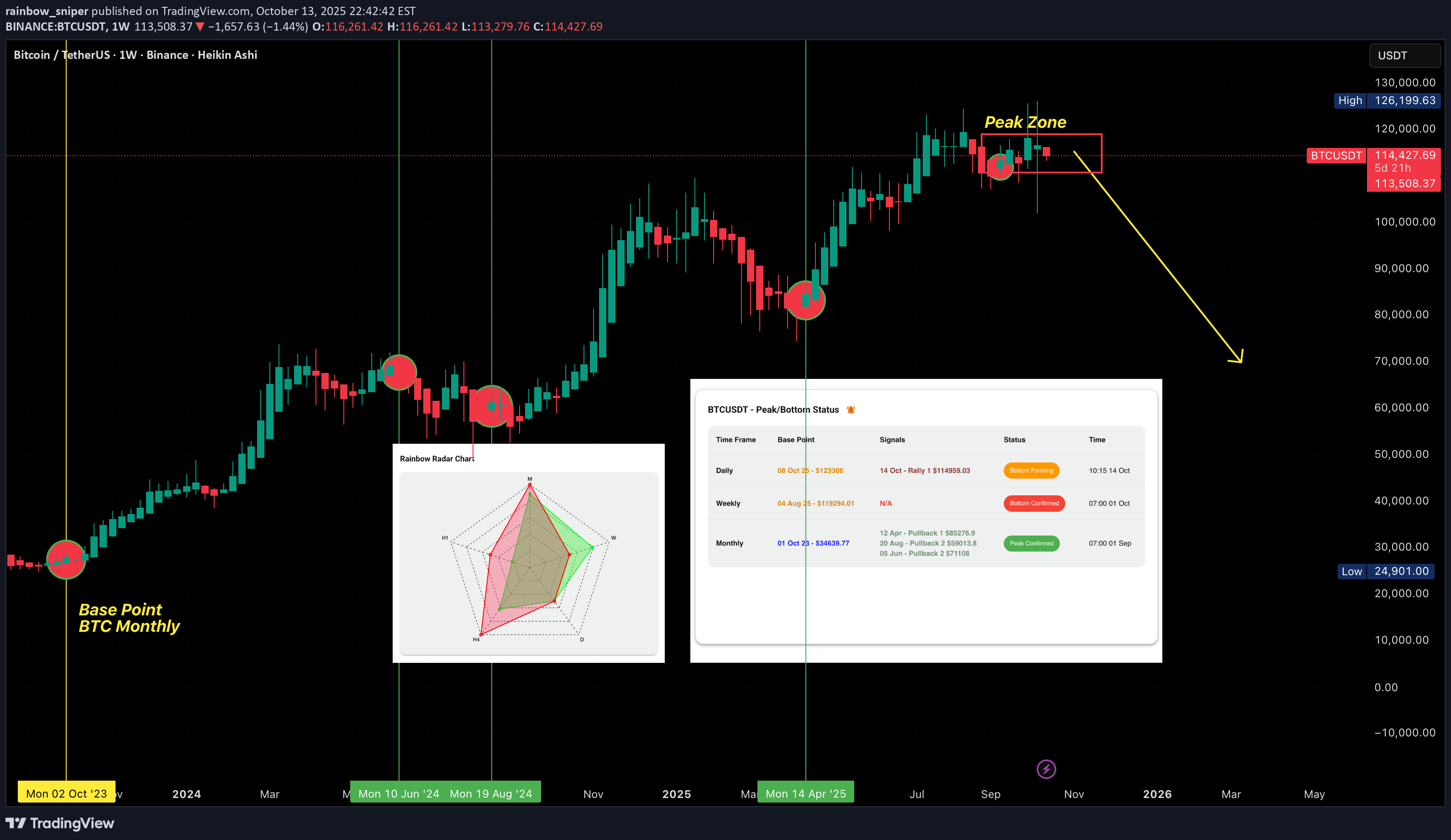Toggle the Bottom Confirmed weekly badge
The width and height of the screenshot is (1451, 840).
click(1034, 503)
